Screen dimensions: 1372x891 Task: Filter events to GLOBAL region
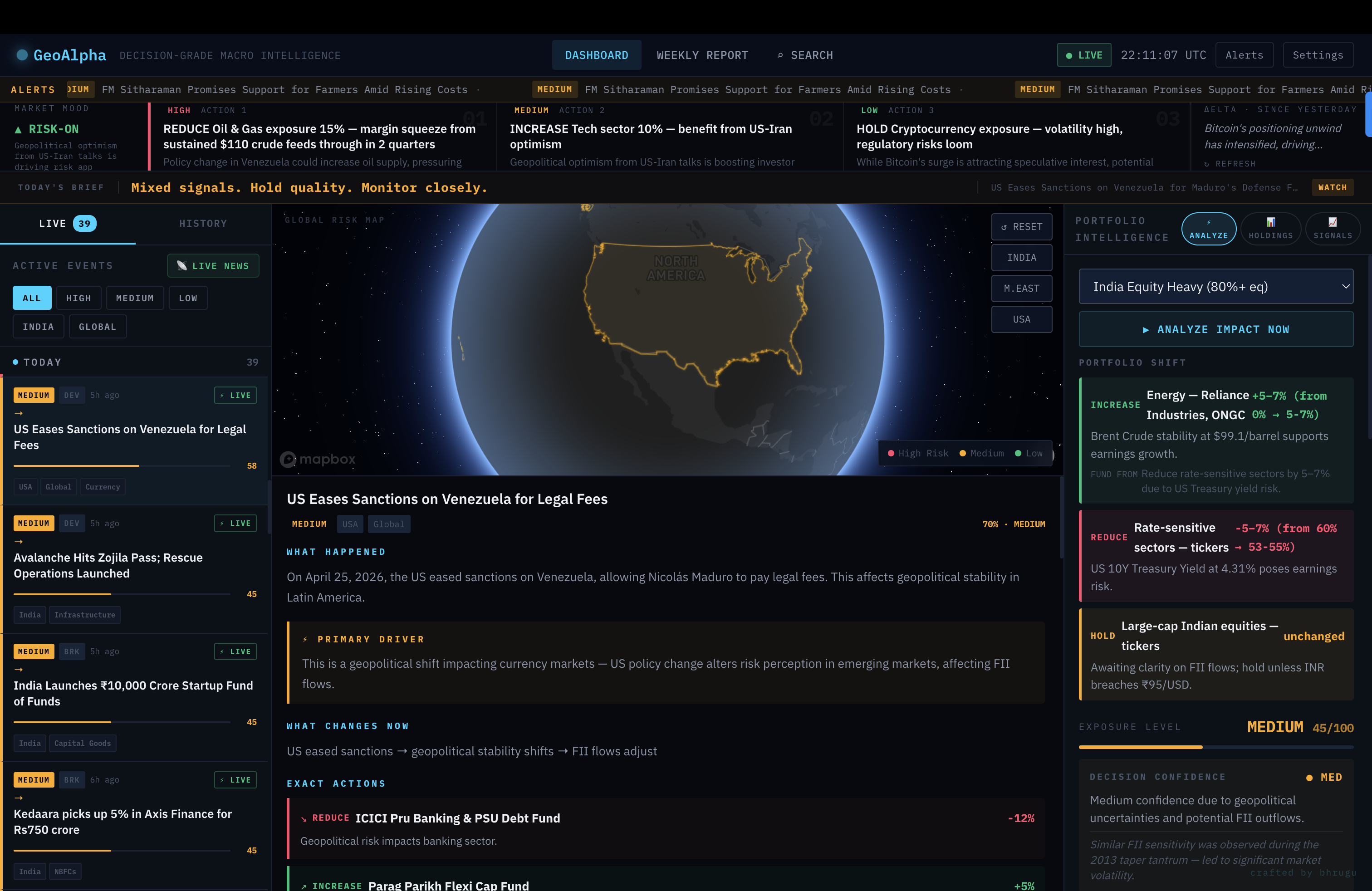tap(98, 326)
